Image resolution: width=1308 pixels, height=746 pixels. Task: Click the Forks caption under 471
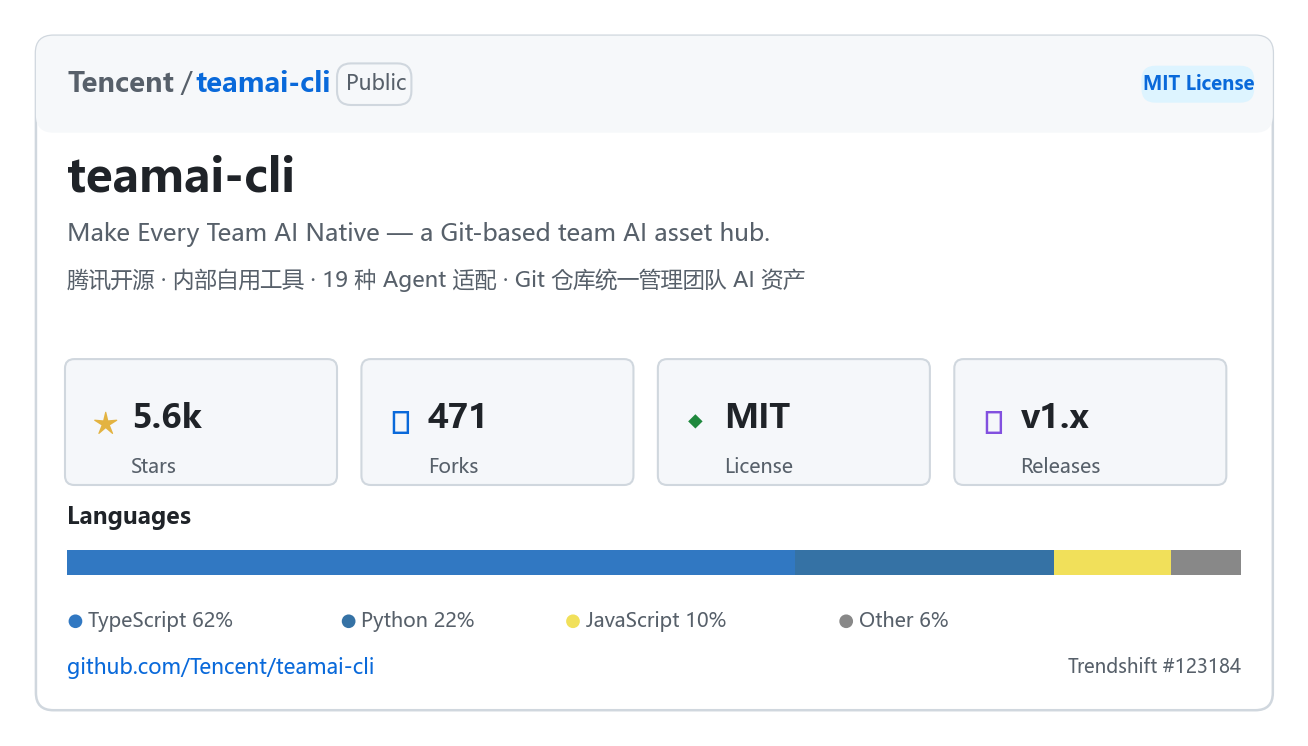[453, 466]
